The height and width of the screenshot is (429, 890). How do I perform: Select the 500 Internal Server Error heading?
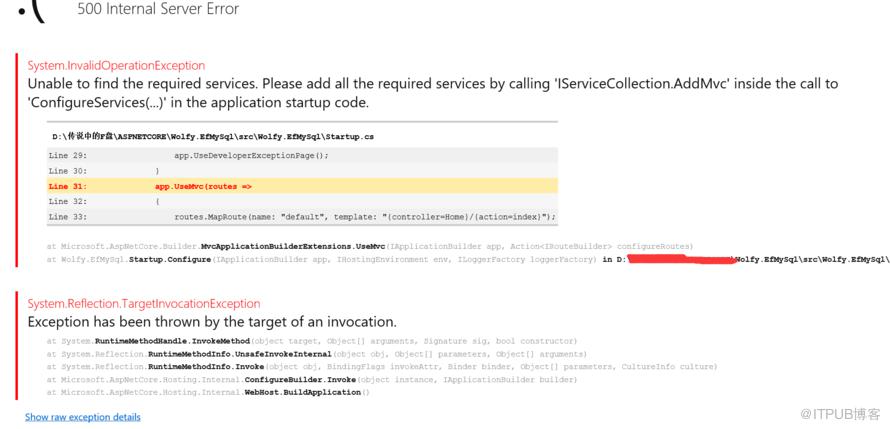[158, 9]
